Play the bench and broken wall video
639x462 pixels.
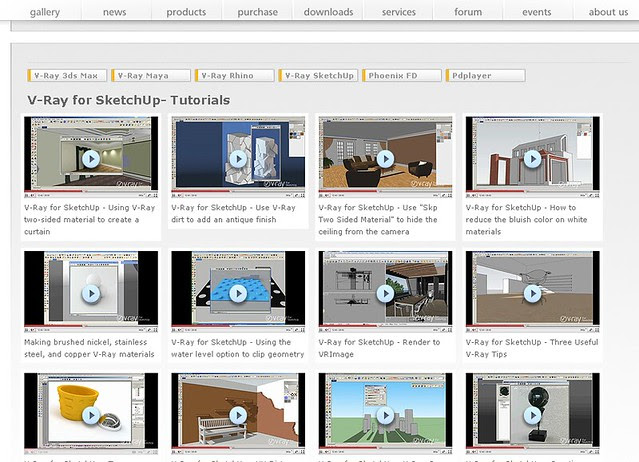tap(238, 416)
